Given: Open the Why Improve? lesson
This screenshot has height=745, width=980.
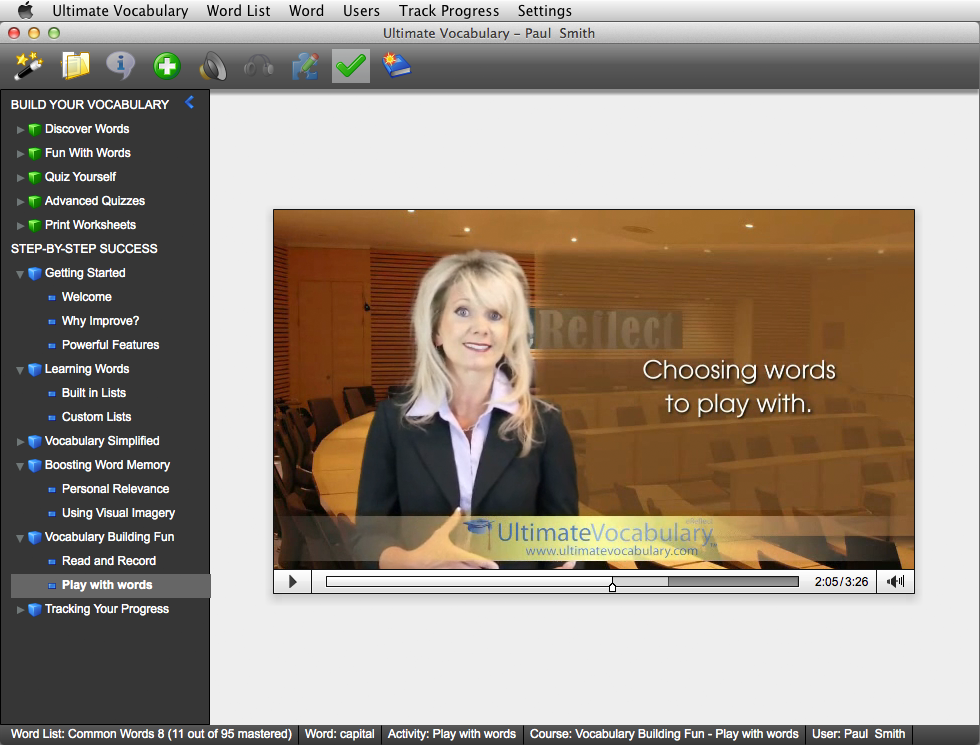Looking at the screenshot, I should [100, 321].
